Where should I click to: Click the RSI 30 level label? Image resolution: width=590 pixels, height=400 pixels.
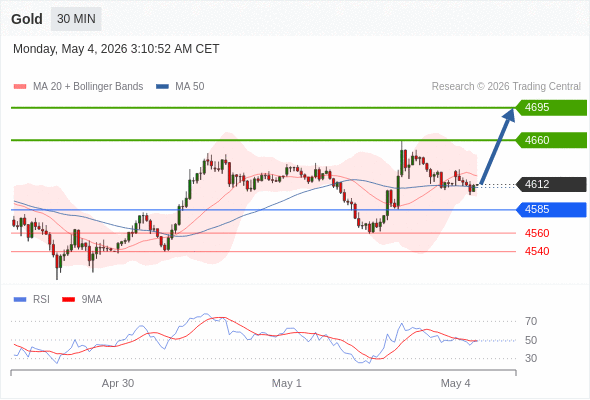click(531, 358)
